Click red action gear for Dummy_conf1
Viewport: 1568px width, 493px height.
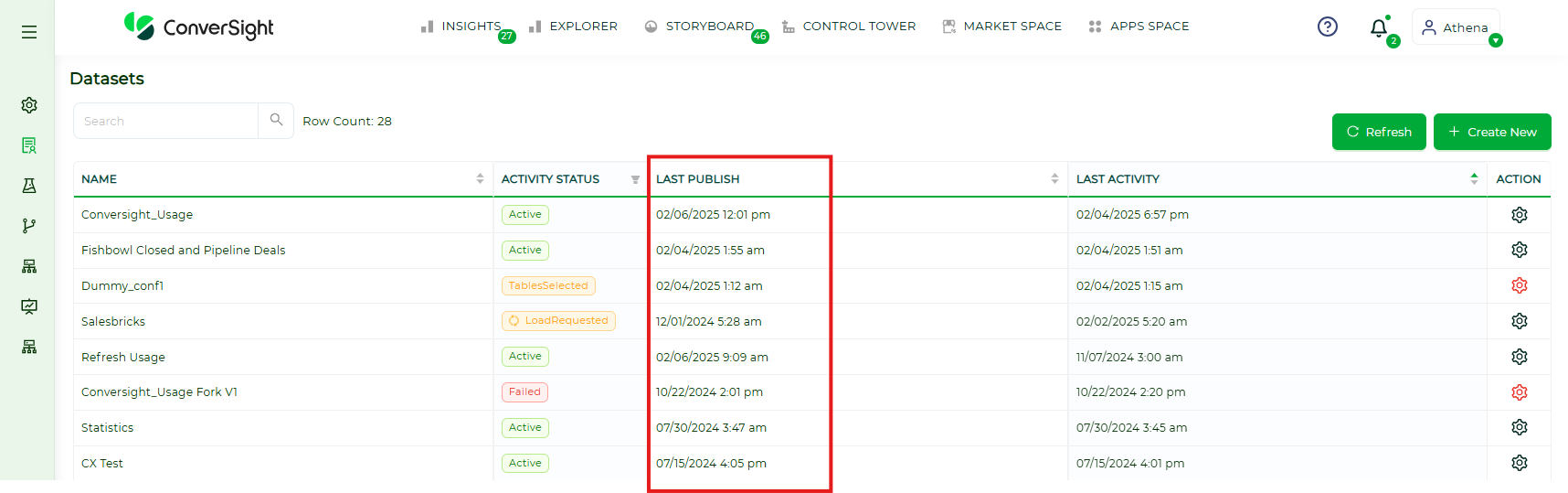point(1519,285)
